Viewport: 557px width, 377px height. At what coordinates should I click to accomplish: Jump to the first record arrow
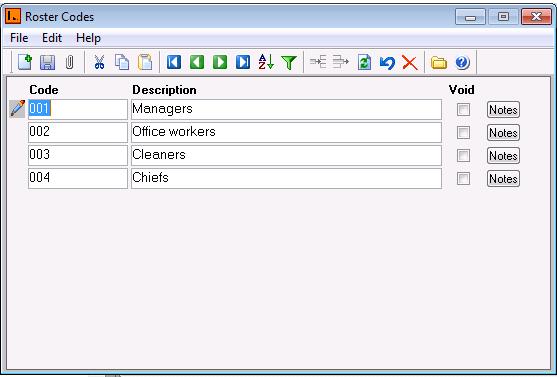pyautogui.click(x=174, y=62)
